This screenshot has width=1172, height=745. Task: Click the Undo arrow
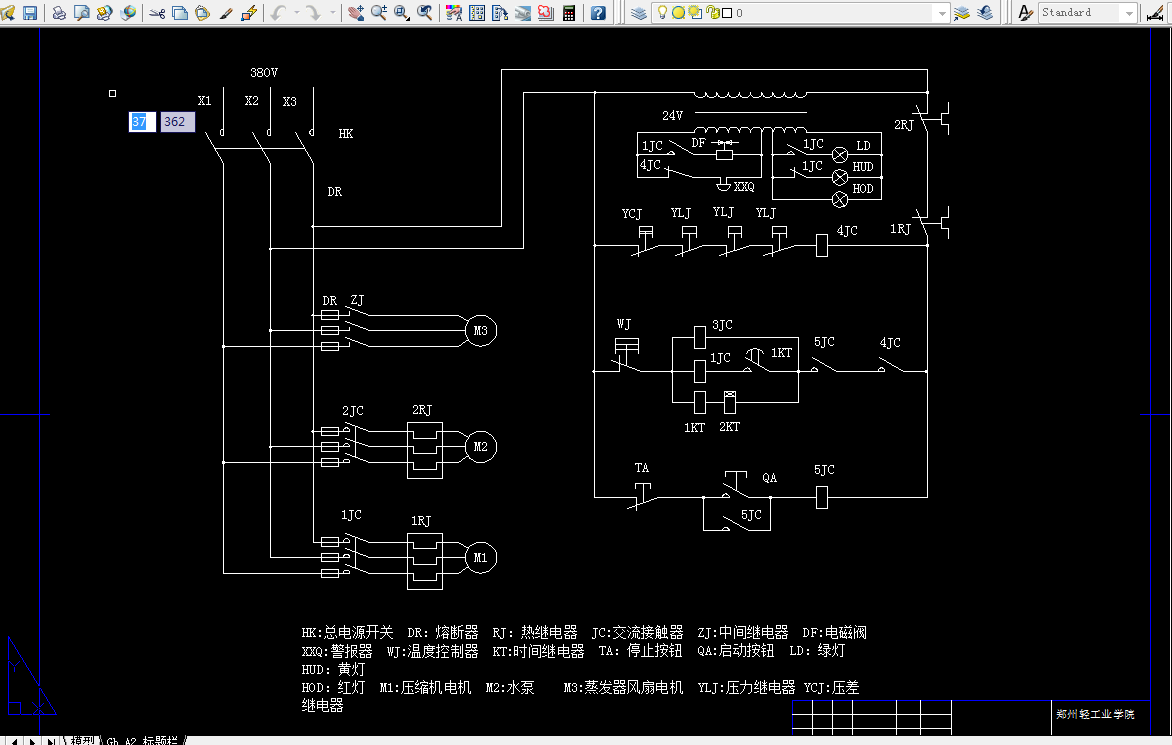point(278,13)
